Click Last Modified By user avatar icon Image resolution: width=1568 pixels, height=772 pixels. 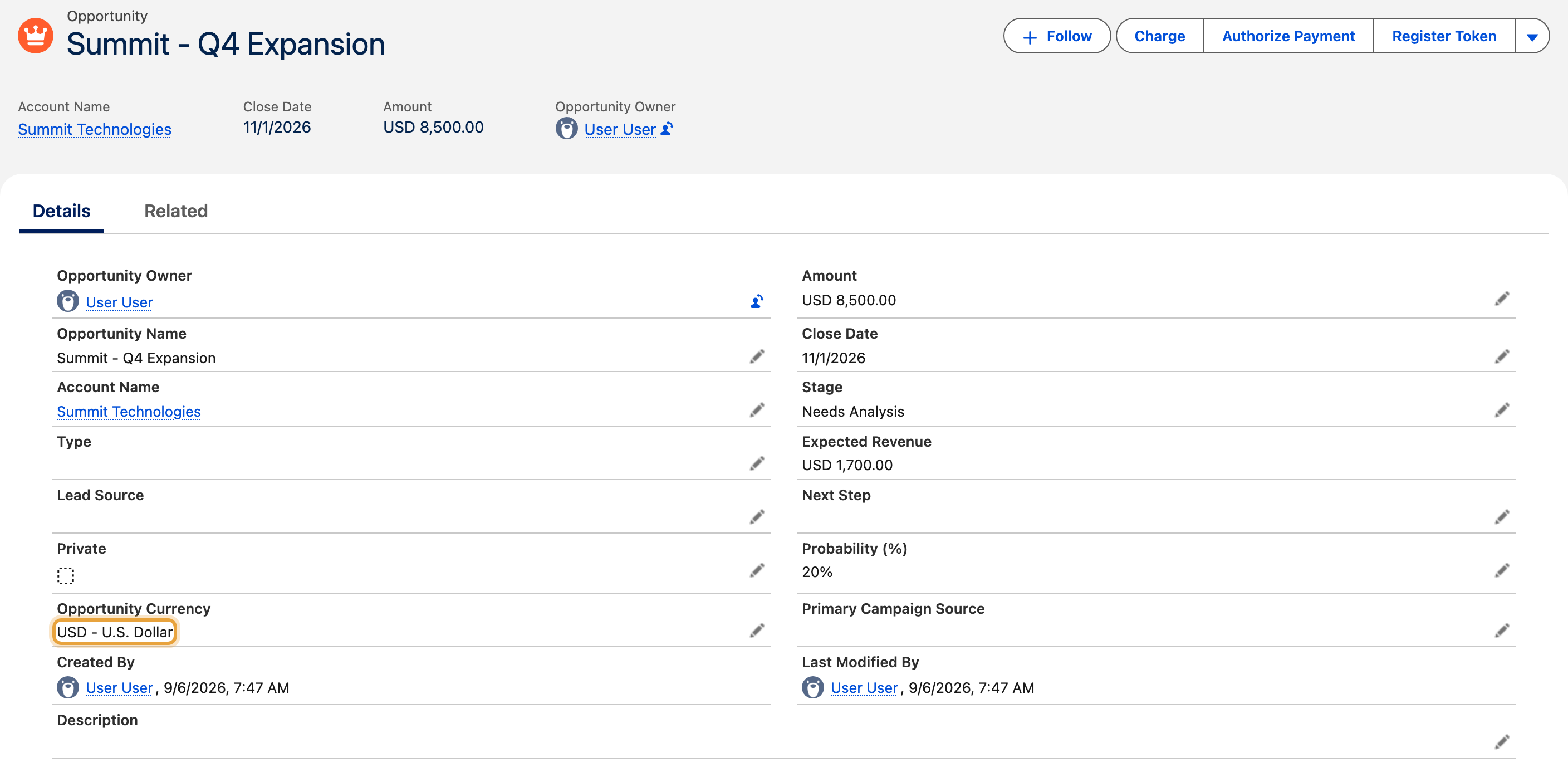(812, 687)
